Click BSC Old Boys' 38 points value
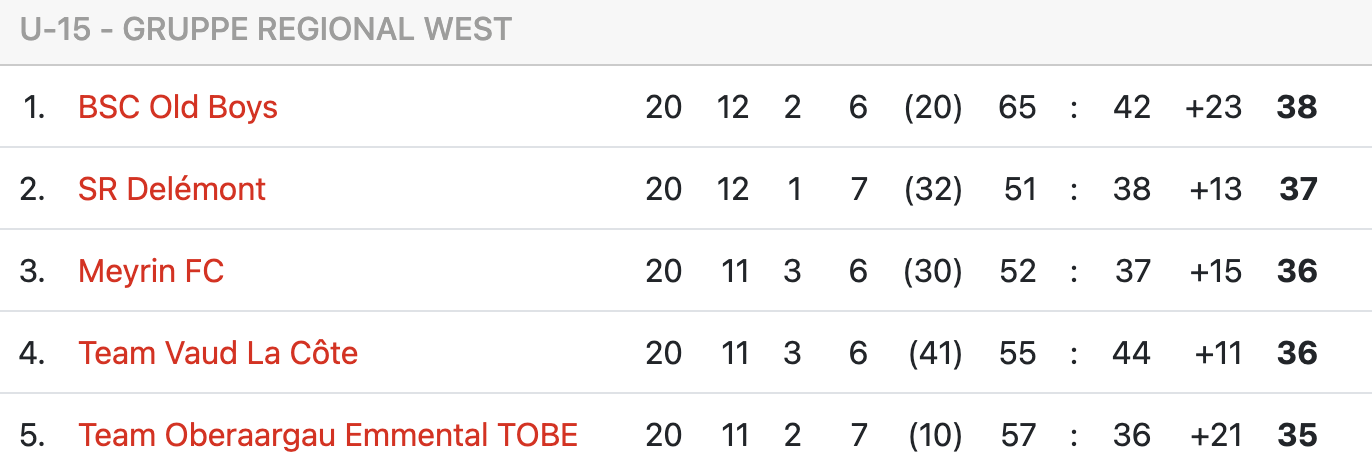The image size is (1372, 470). point(1297,107)
